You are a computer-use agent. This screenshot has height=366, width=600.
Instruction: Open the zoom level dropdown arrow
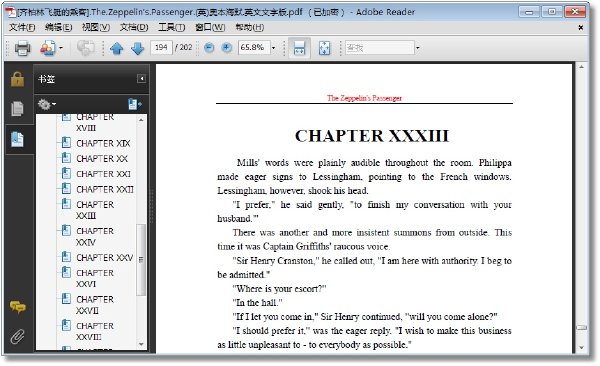point(273,48)
